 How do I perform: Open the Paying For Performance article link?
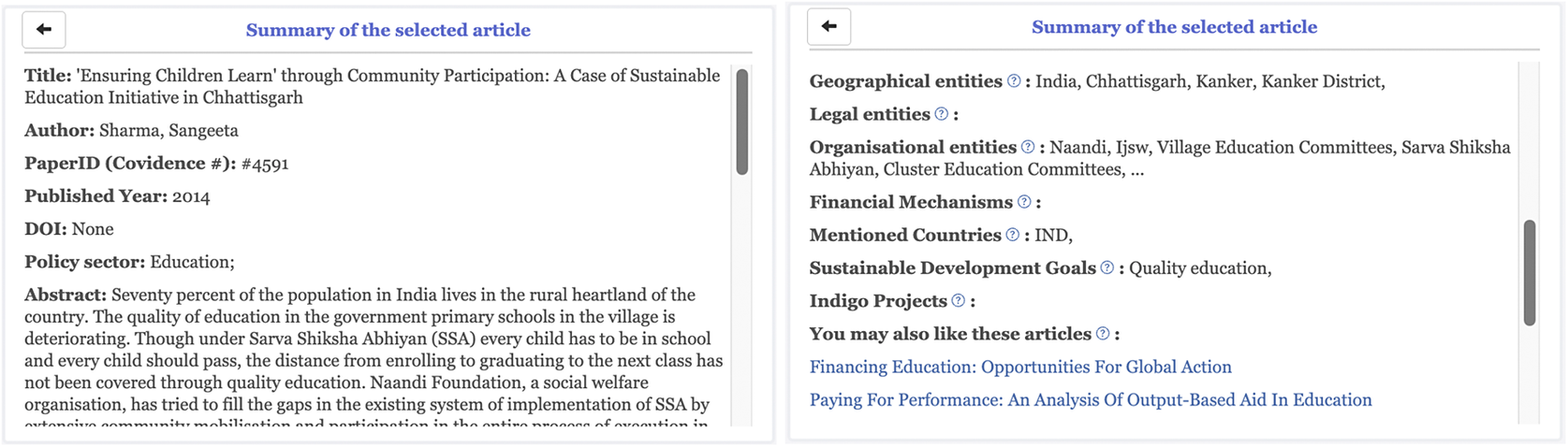click(1091, 400)
